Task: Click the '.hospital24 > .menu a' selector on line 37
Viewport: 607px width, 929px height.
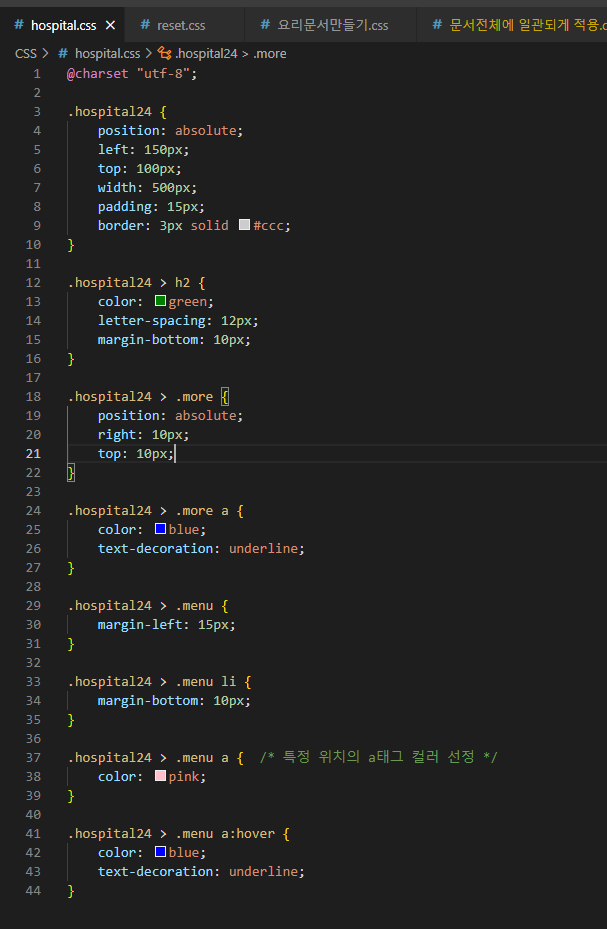Action: (x=147, y=757)
